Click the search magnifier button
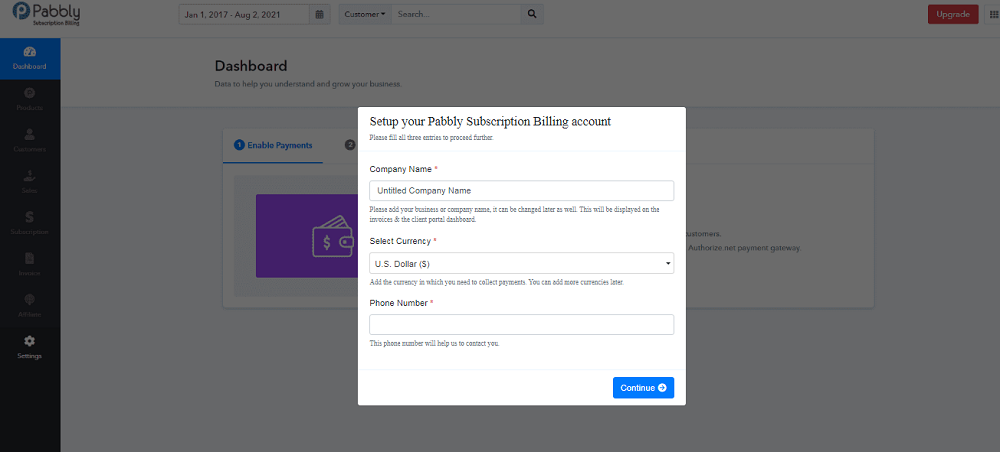This screenshot has height=452, width=1000. coord(532,14)
